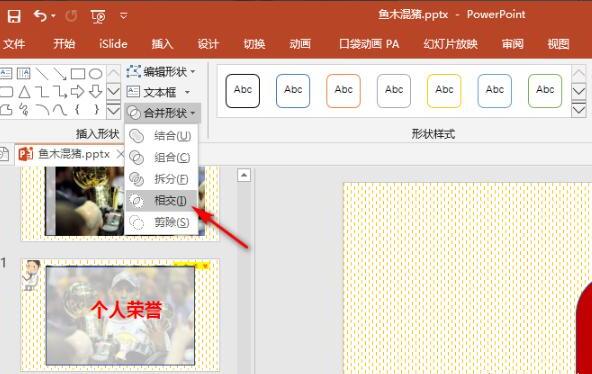Apply the orange outline Abc shape style

pyautogui.click(x=344, y=91)
